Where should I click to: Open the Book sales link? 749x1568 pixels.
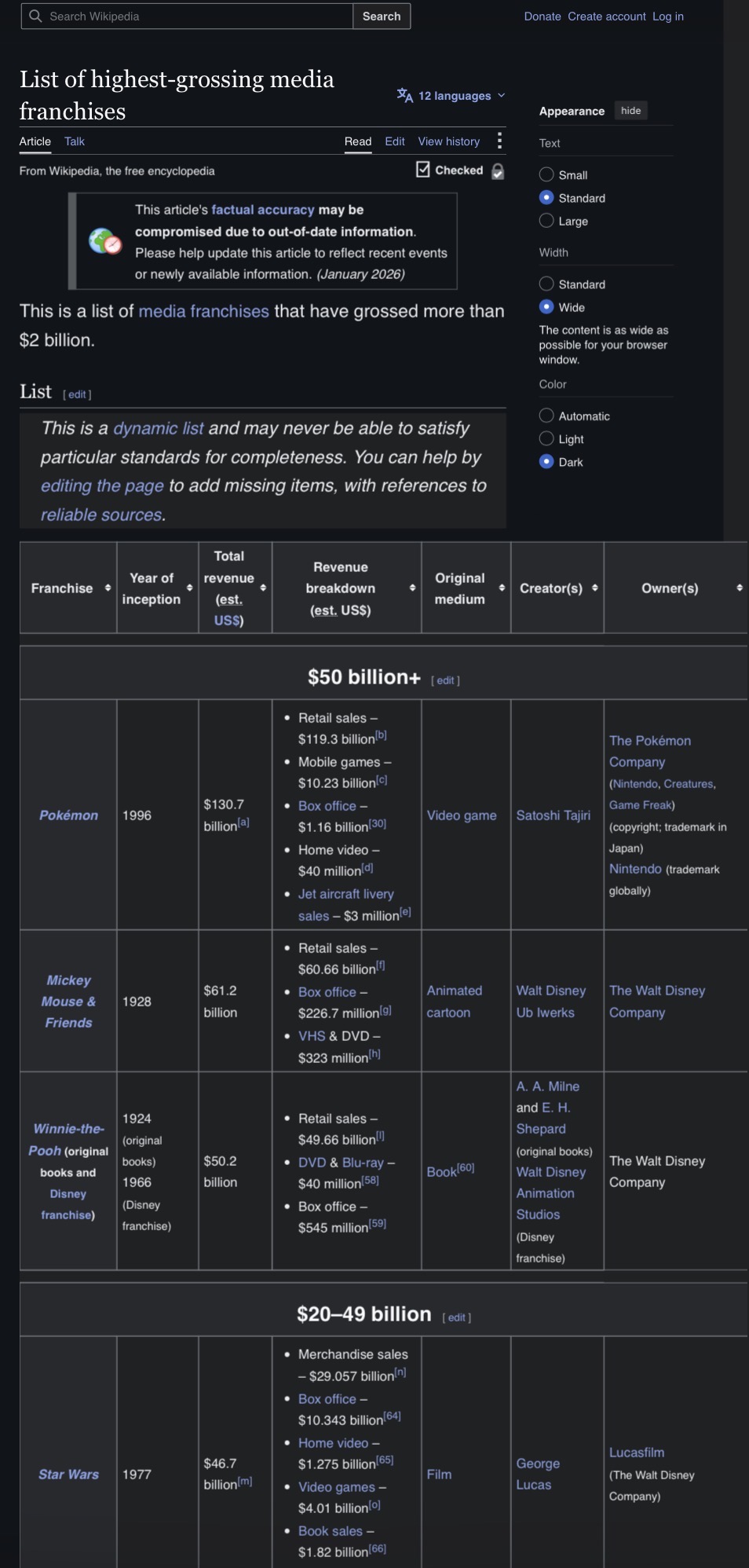click(x=331, y=1531)
